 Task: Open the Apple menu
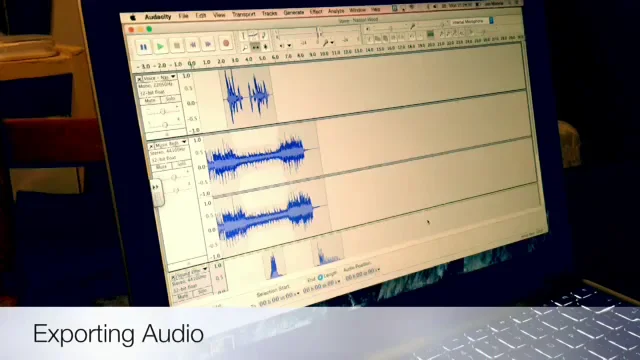133,18
